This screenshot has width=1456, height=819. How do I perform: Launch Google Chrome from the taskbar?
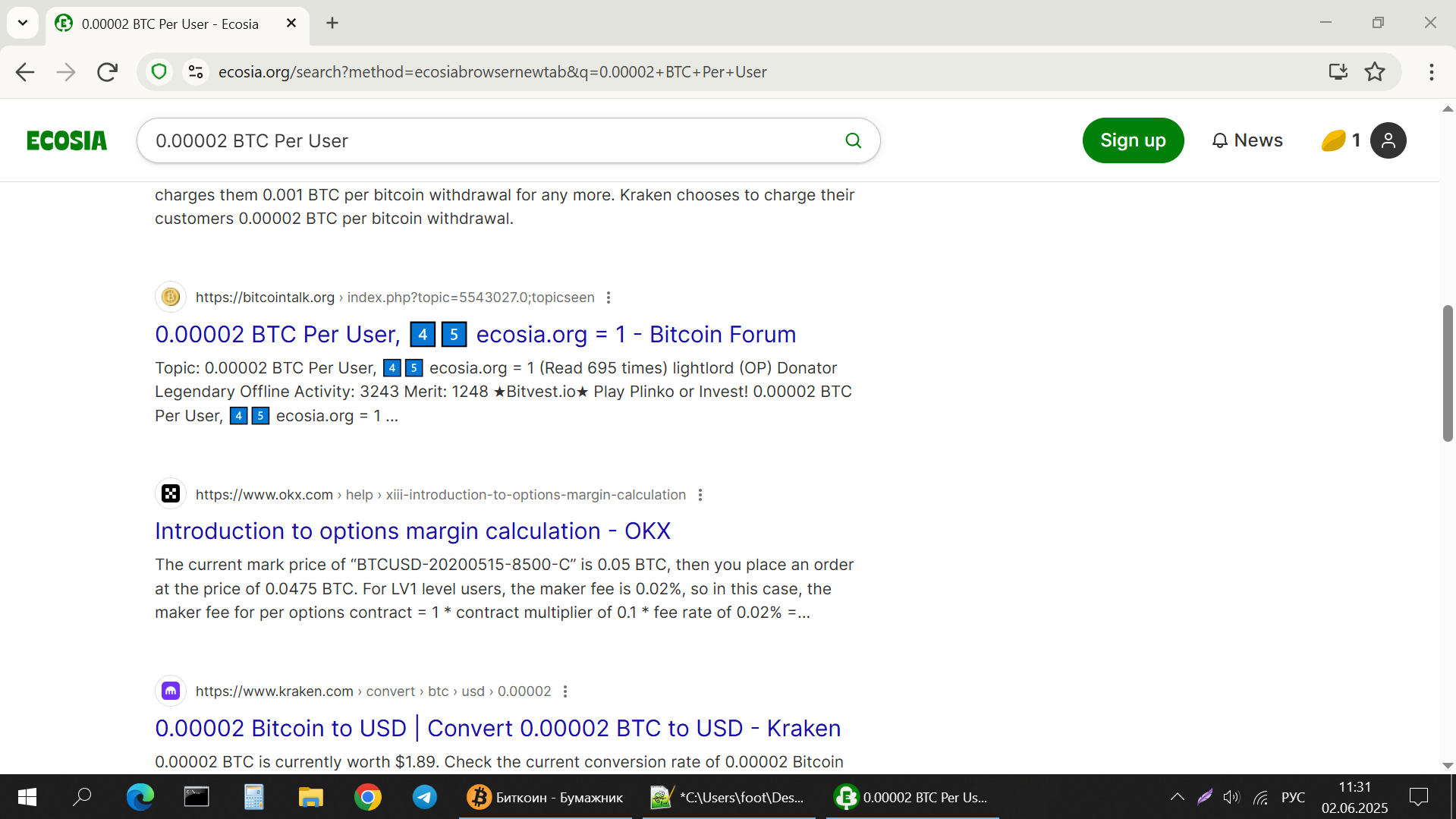[368, 797]
